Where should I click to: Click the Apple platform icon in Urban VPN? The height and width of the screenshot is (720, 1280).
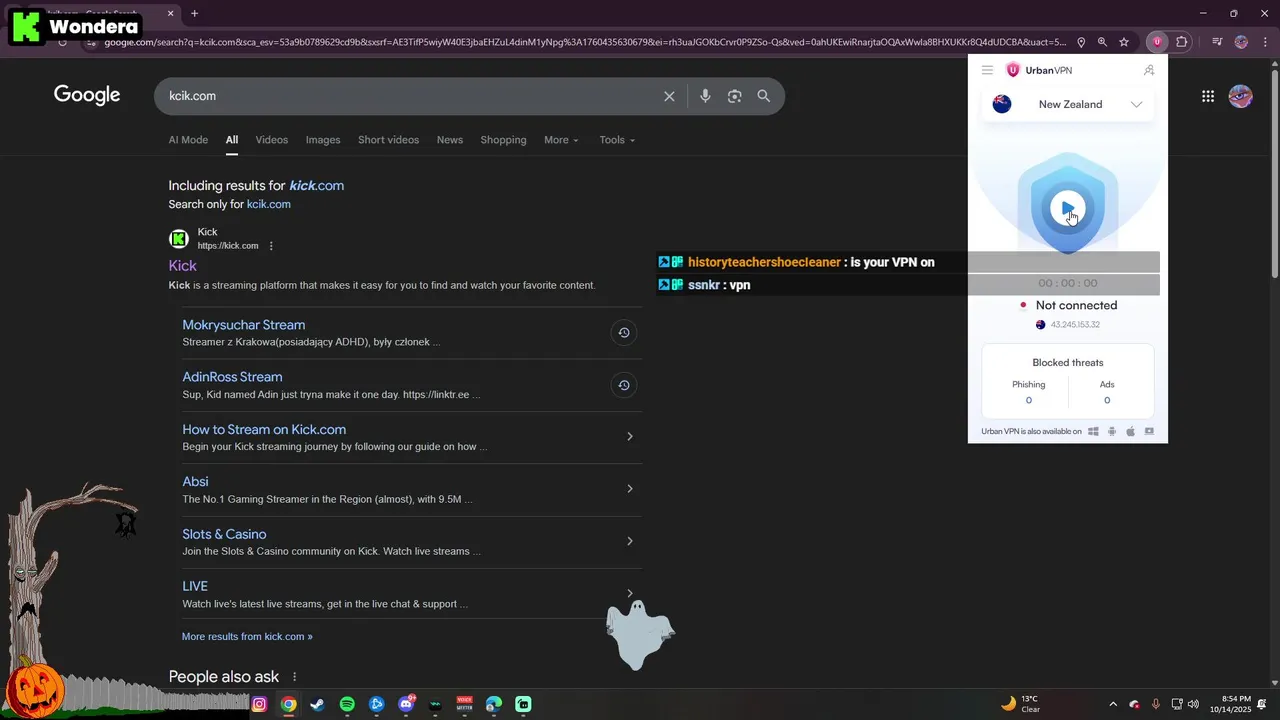point(1131,432)
